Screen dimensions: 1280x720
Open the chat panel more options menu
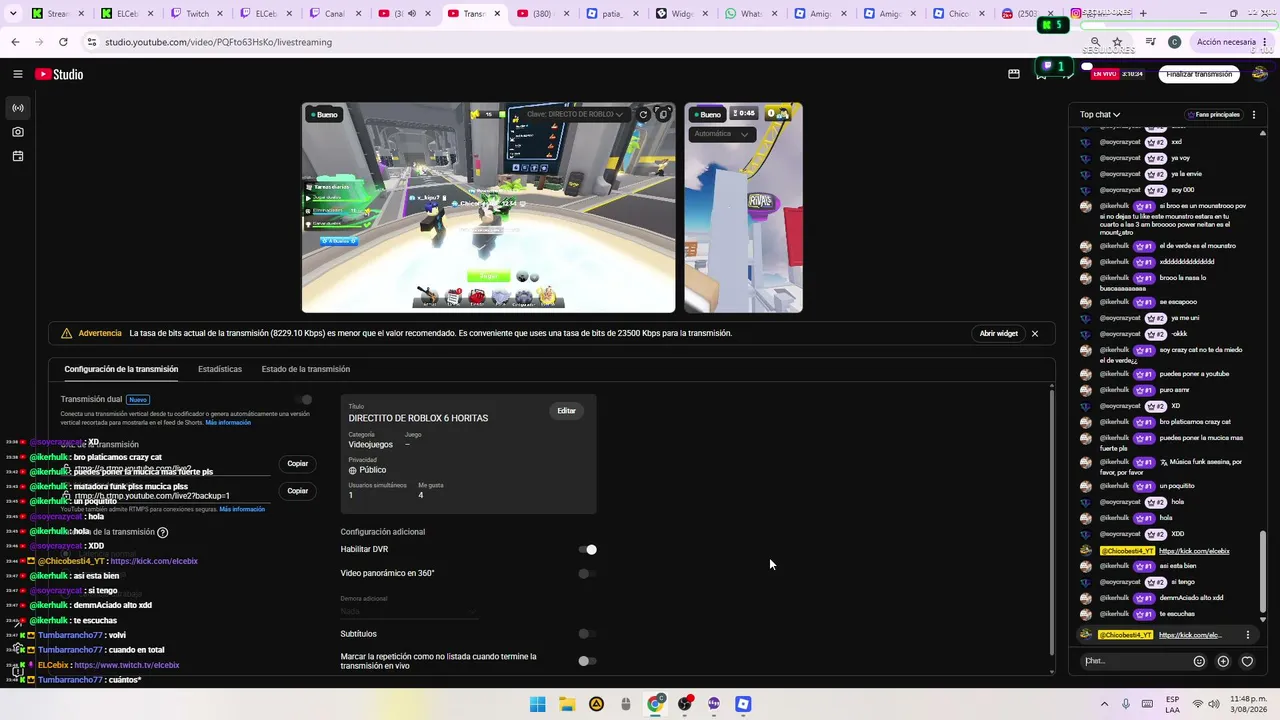point(1254,115)
